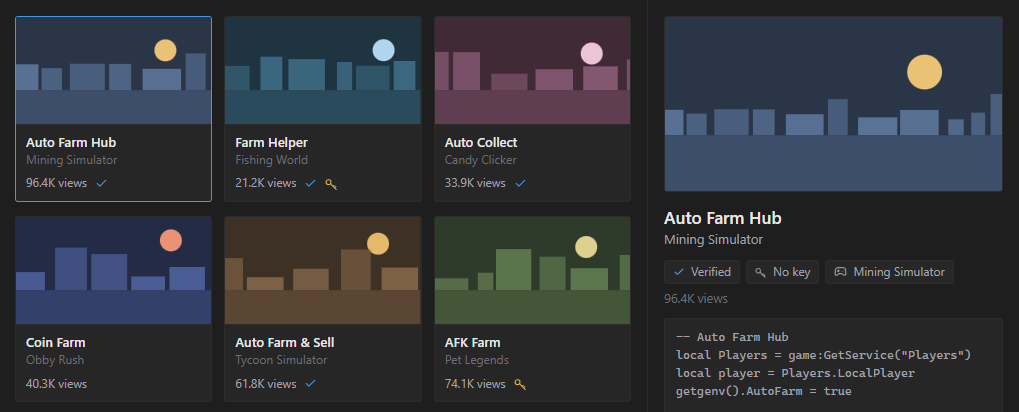Image resolution: width=1019 pixels, height=412 pixels.
Task: Select the No key tag
Action: coord(782,272)
